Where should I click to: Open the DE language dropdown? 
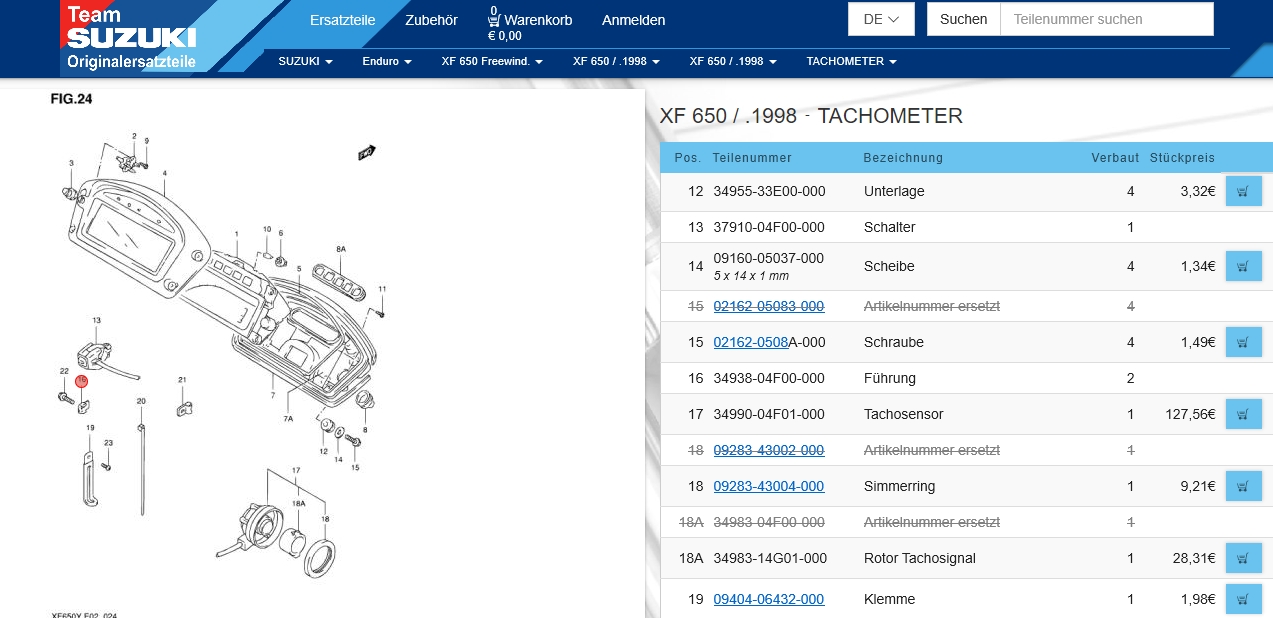tap(881, 19)
